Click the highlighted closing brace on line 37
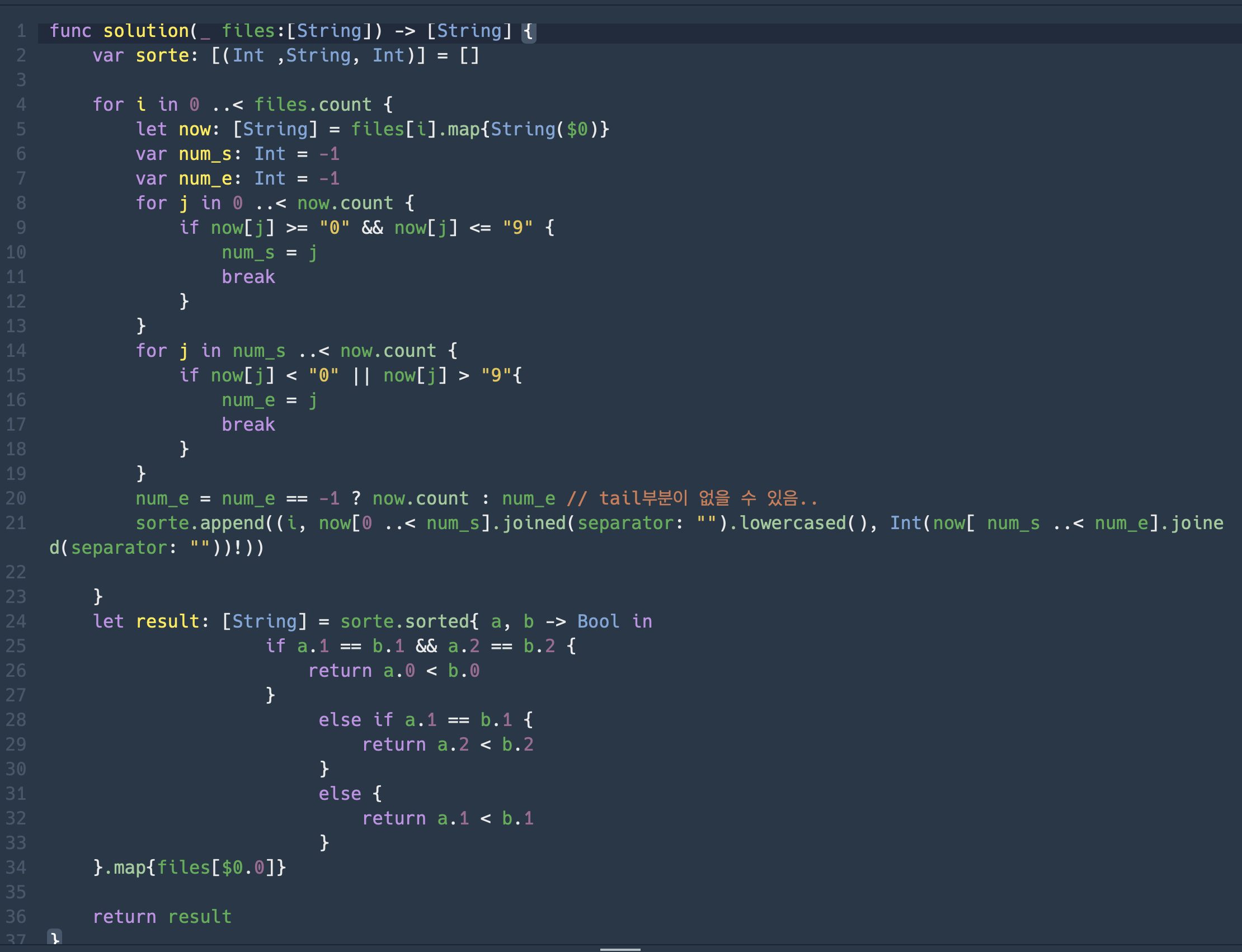This screenshot has width=1242, height=952. (55, 939)
